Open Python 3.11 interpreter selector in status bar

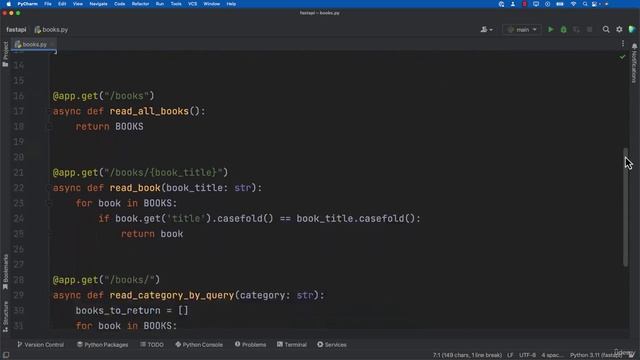pos(596,355)
